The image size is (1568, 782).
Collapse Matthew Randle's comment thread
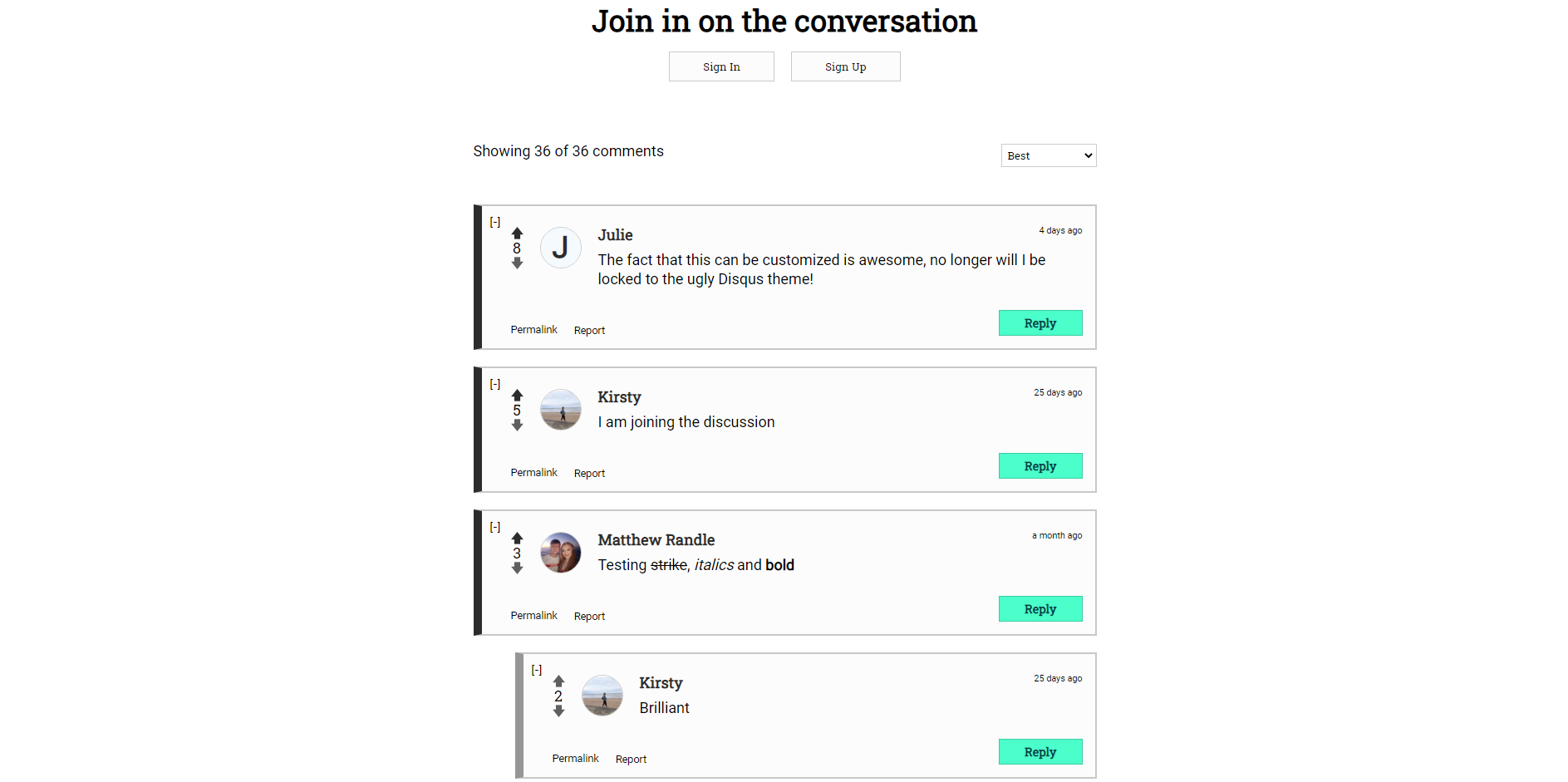495,527
